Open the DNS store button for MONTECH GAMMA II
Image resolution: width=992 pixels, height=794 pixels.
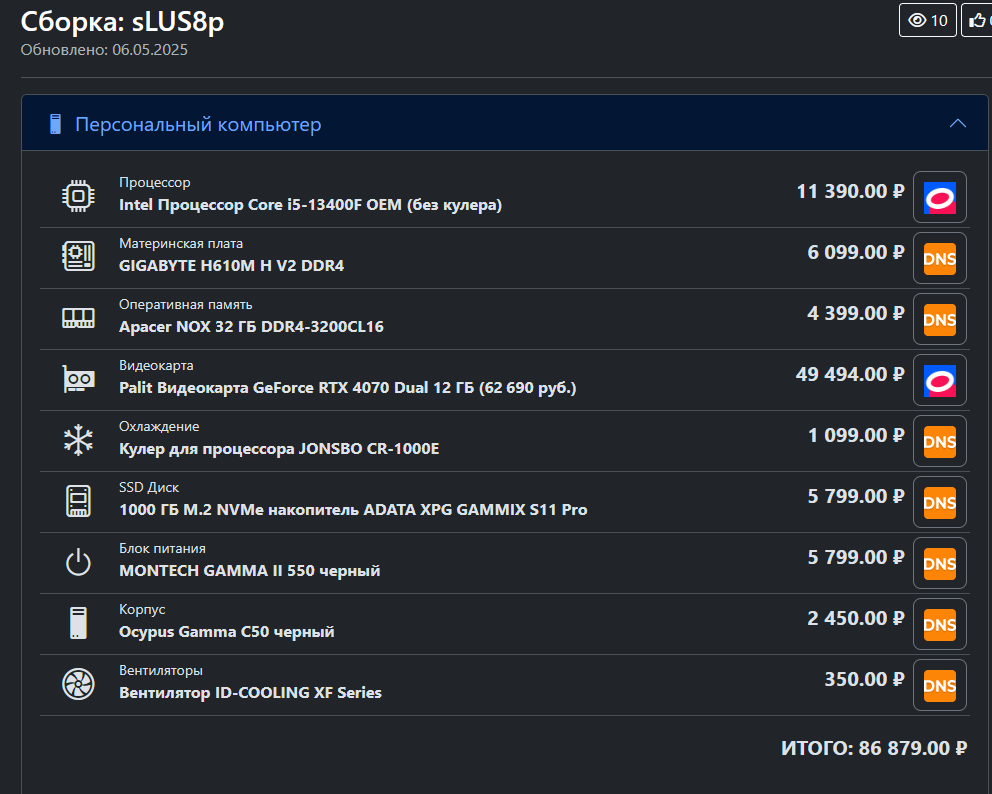939,564
